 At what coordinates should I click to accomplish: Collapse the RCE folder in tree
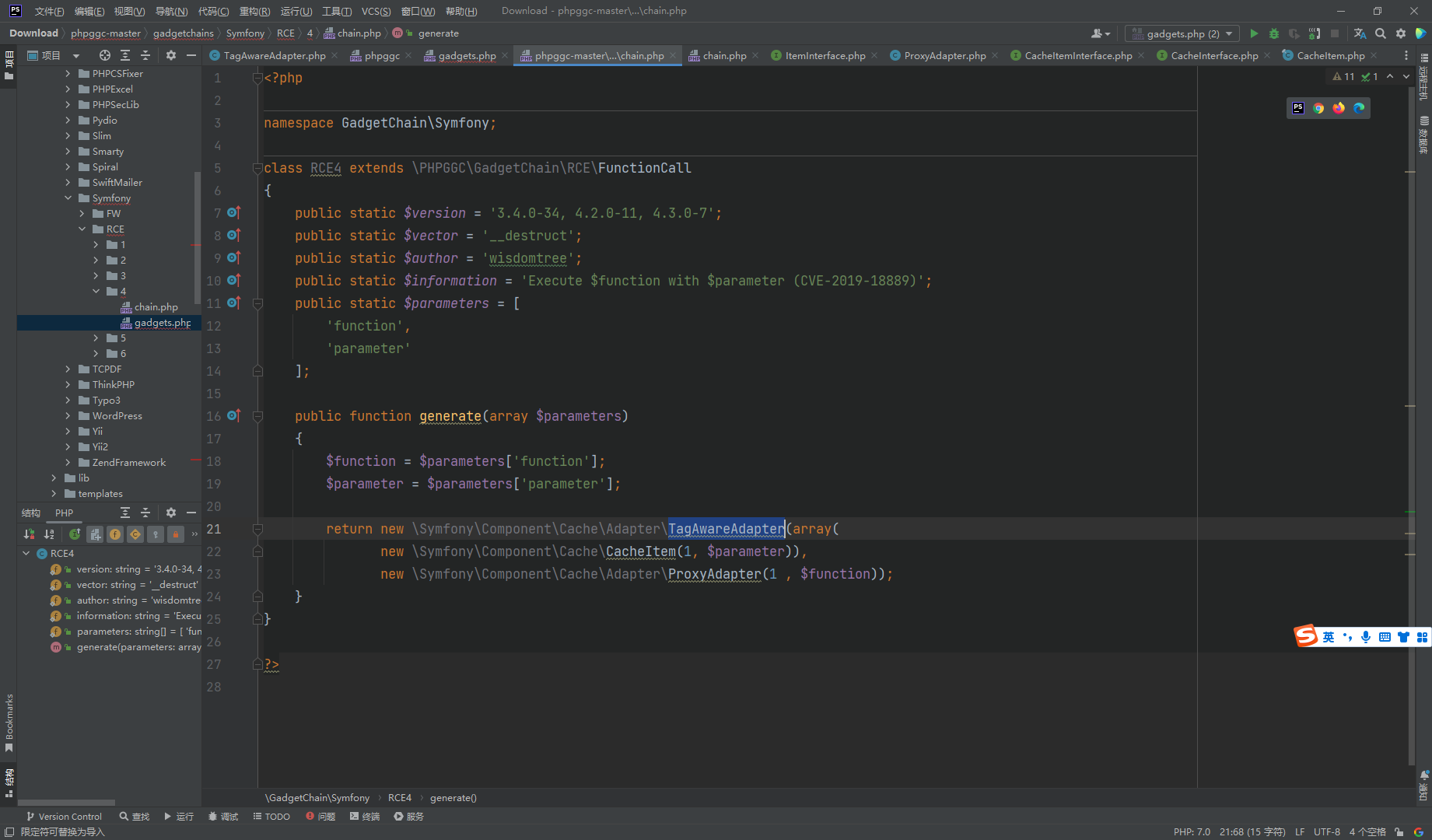[82, 229]
